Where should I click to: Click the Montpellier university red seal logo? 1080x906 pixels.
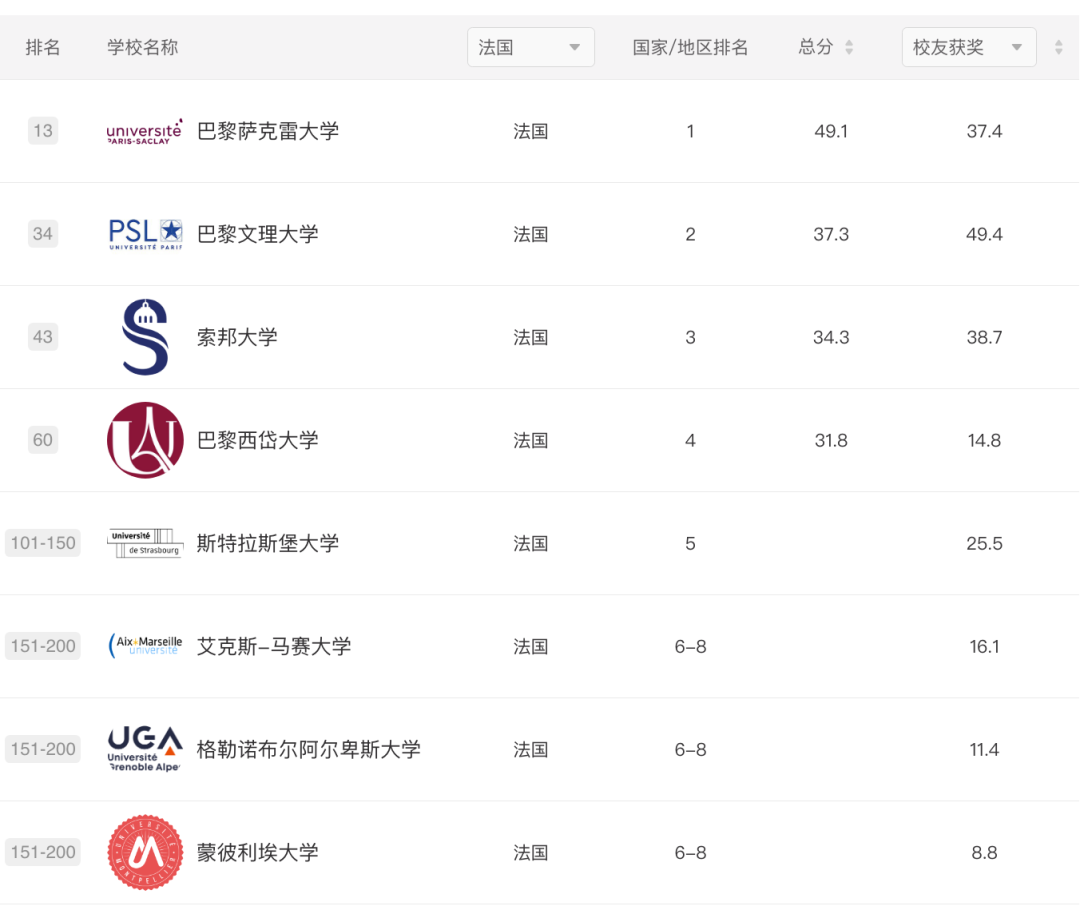pyautogui.click(x=145, y=852)
